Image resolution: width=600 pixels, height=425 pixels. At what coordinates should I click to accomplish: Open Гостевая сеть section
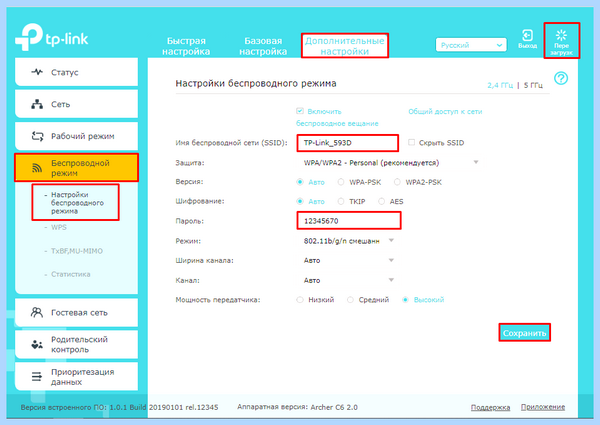click(77, 313)
